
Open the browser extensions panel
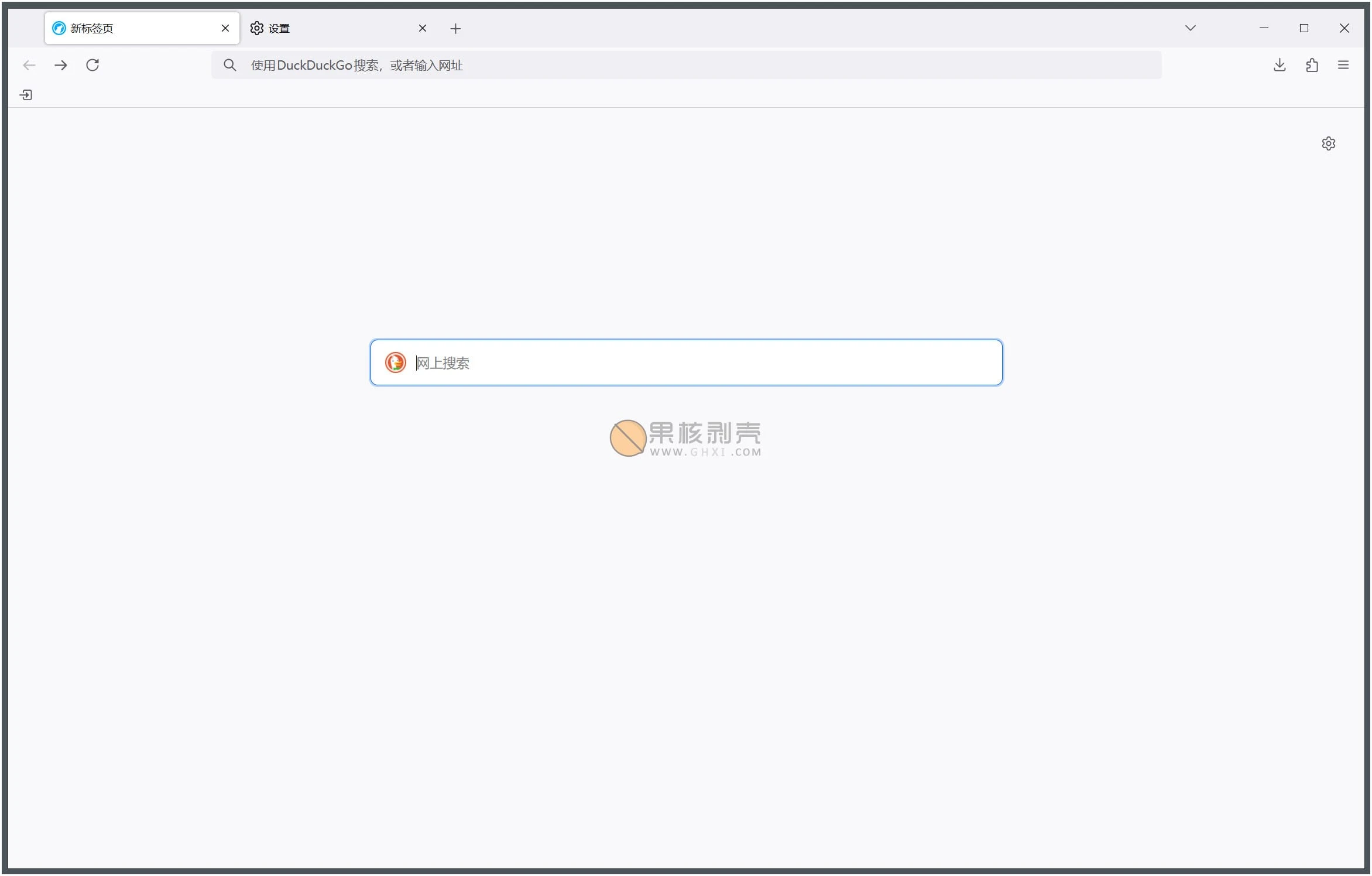pos(1312,65)
